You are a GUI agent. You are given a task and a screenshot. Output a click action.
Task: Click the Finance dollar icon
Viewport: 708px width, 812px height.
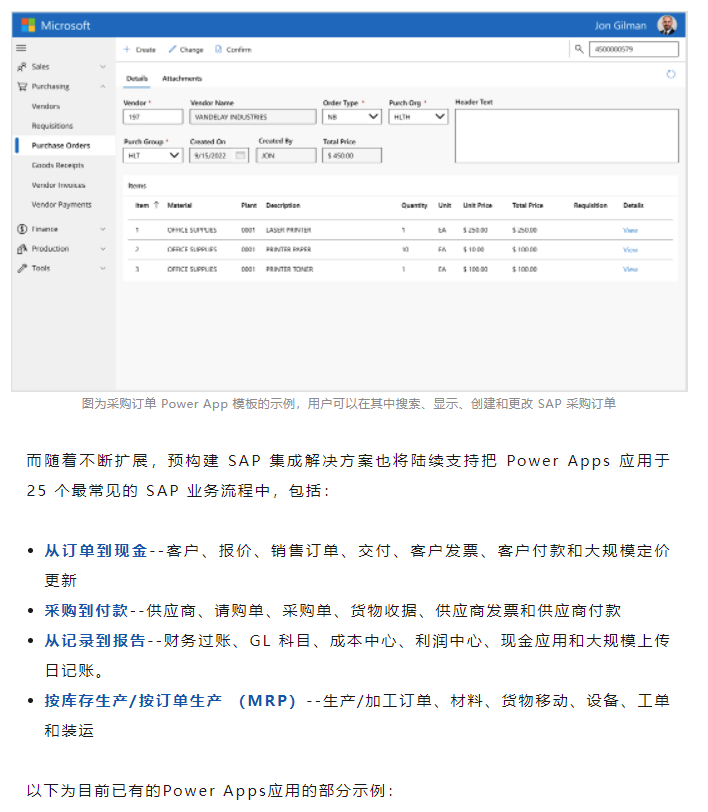coord(22,229)
